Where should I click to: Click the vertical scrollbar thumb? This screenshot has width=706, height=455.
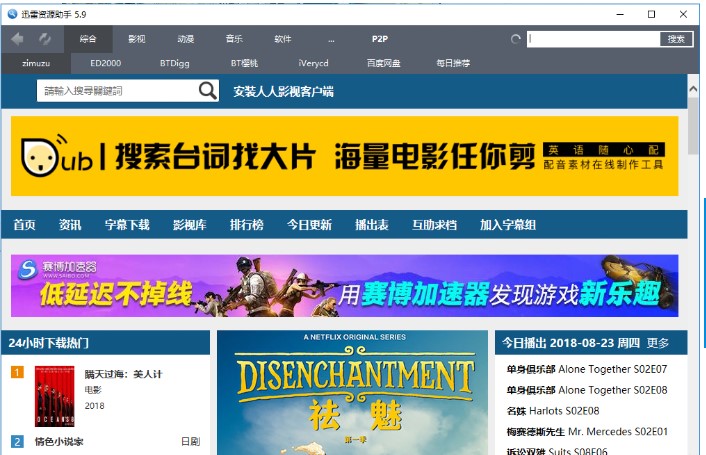coord(693,126)
